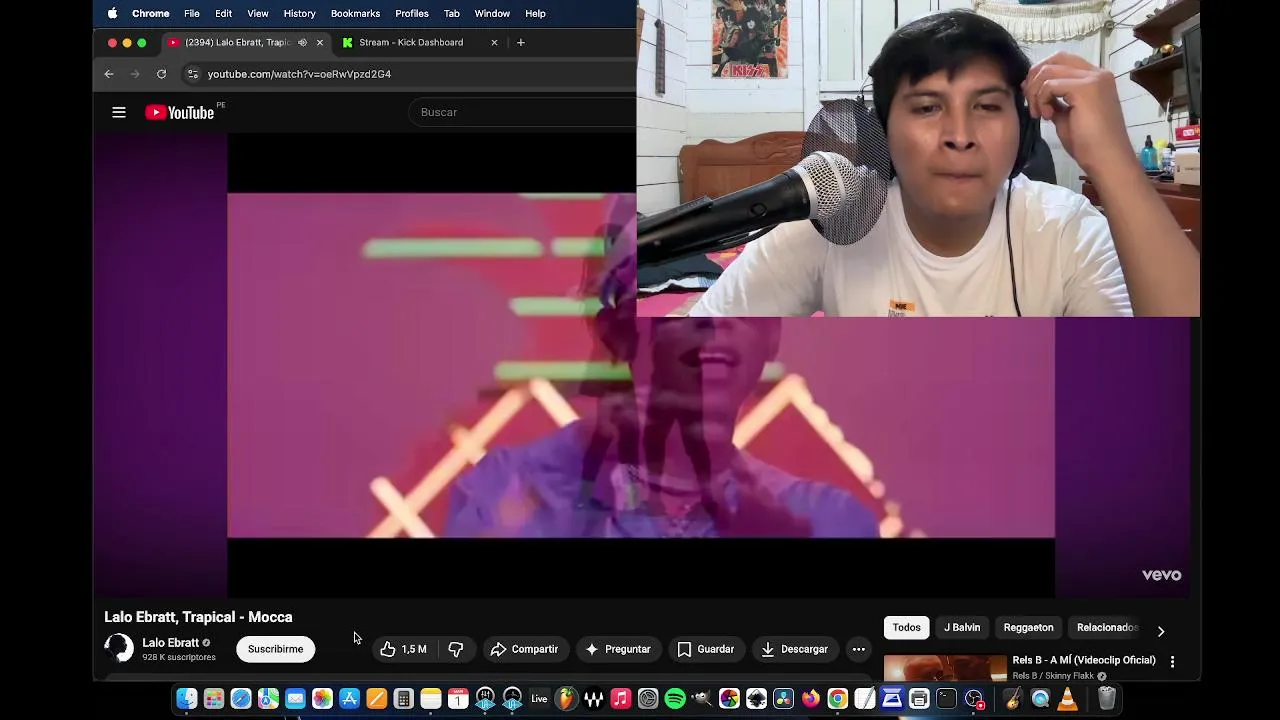
Task: Open Lalo Ebratt channel name link
Action: 170,643
